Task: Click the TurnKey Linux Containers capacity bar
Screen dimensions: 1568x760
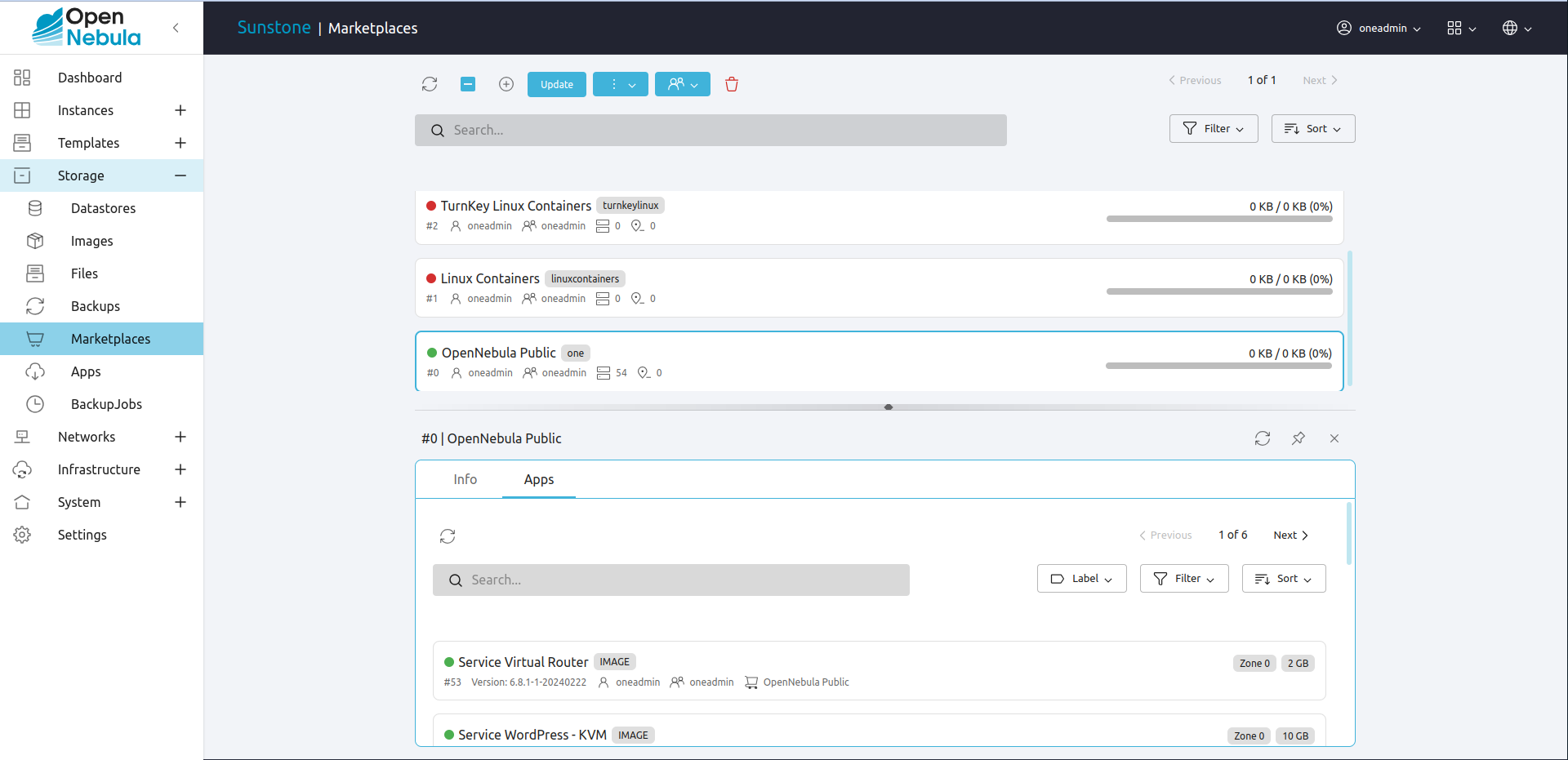Action: (1219, 219)
